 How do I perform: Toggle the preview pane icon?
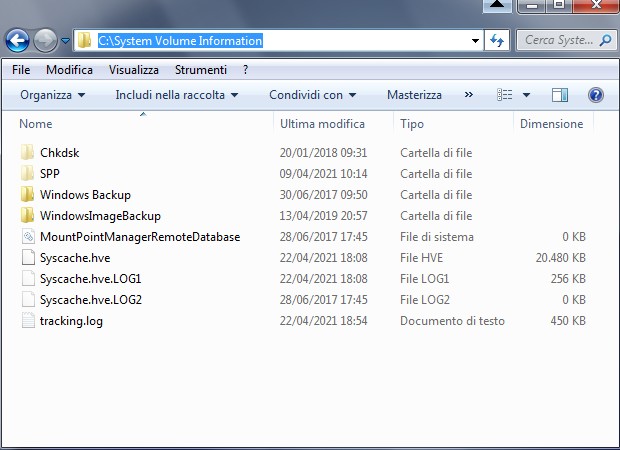tap(560, 95)
